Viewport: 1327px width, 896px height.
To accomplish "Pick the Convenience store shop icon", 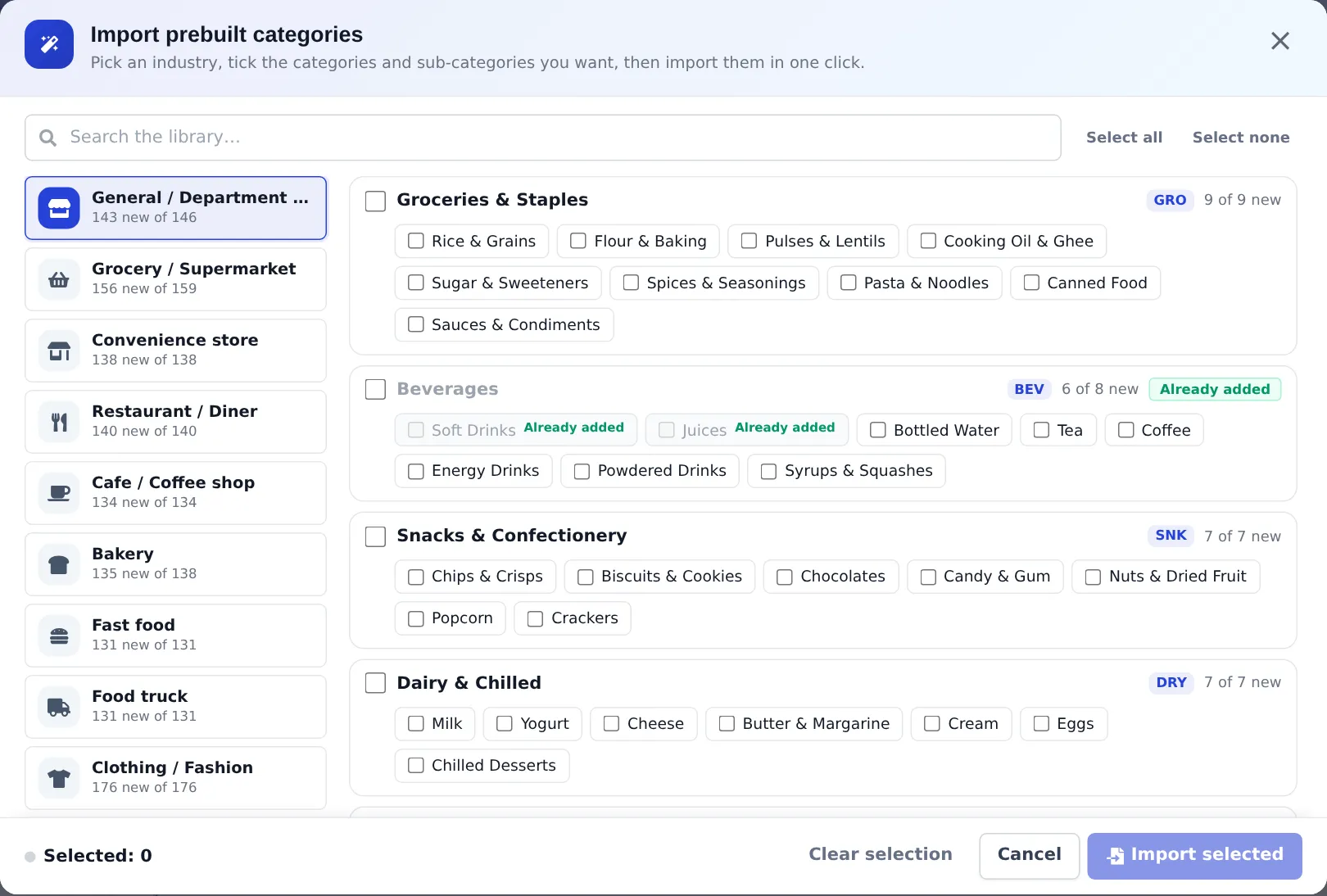I will coord(59,351).
